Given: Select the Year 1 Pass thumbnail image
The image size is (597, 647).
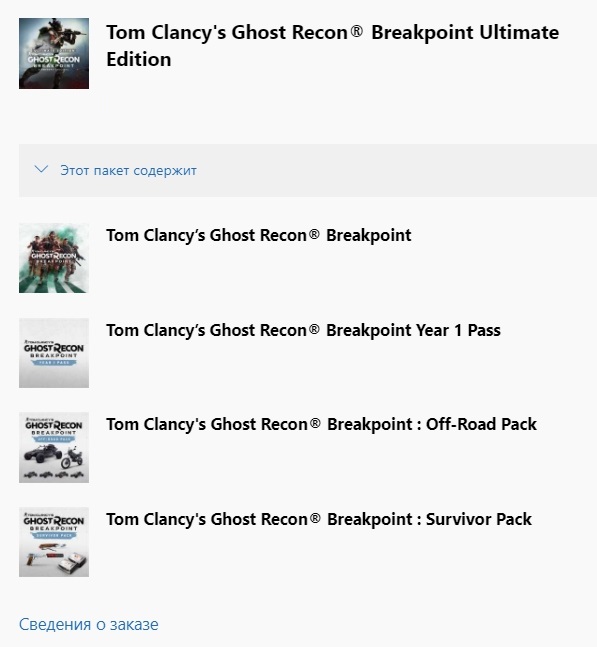Looking at the screenshot, I should (x=54, y=353).
